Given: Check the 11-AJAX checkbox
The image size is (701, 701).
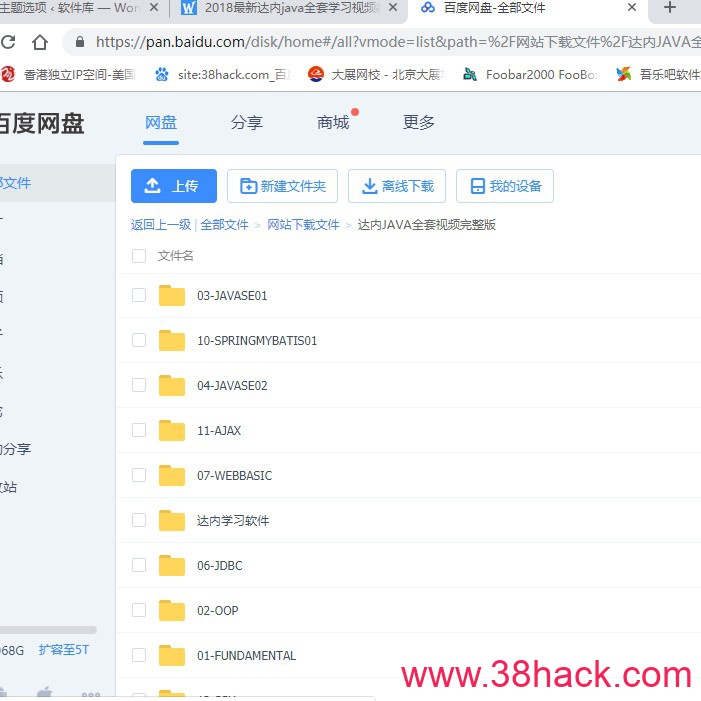Looking at the screenshot, I should tap(139, 430).
